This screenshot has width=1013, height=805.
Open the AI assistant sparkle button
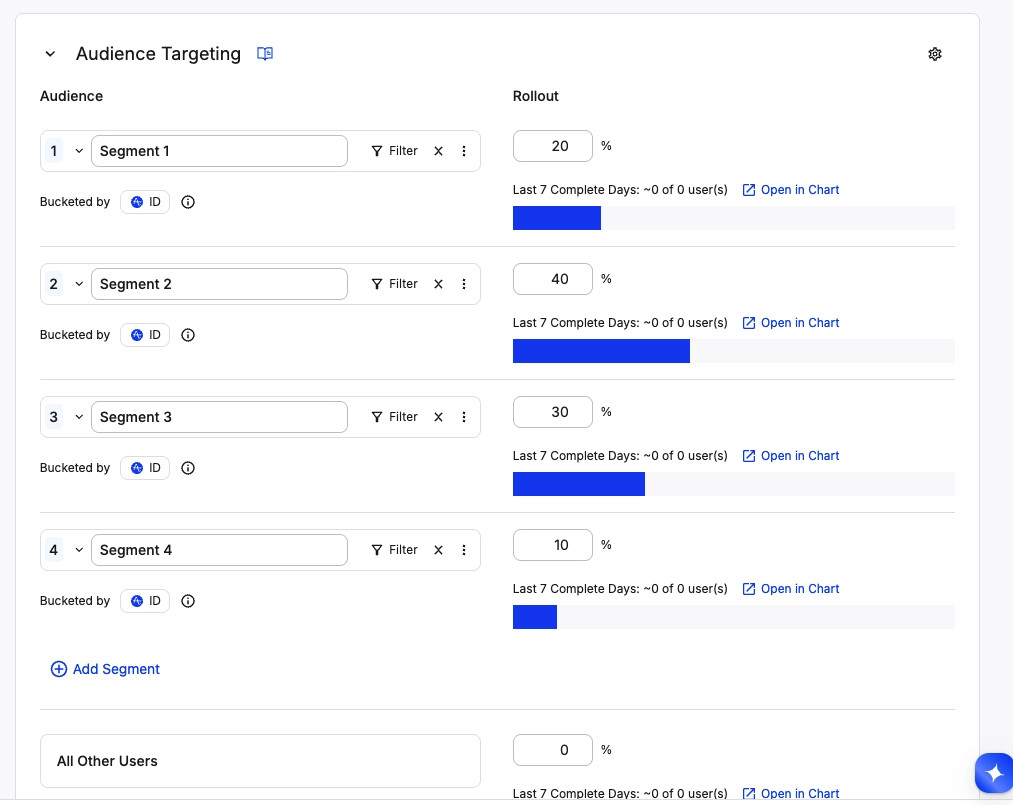click(994, 773)
